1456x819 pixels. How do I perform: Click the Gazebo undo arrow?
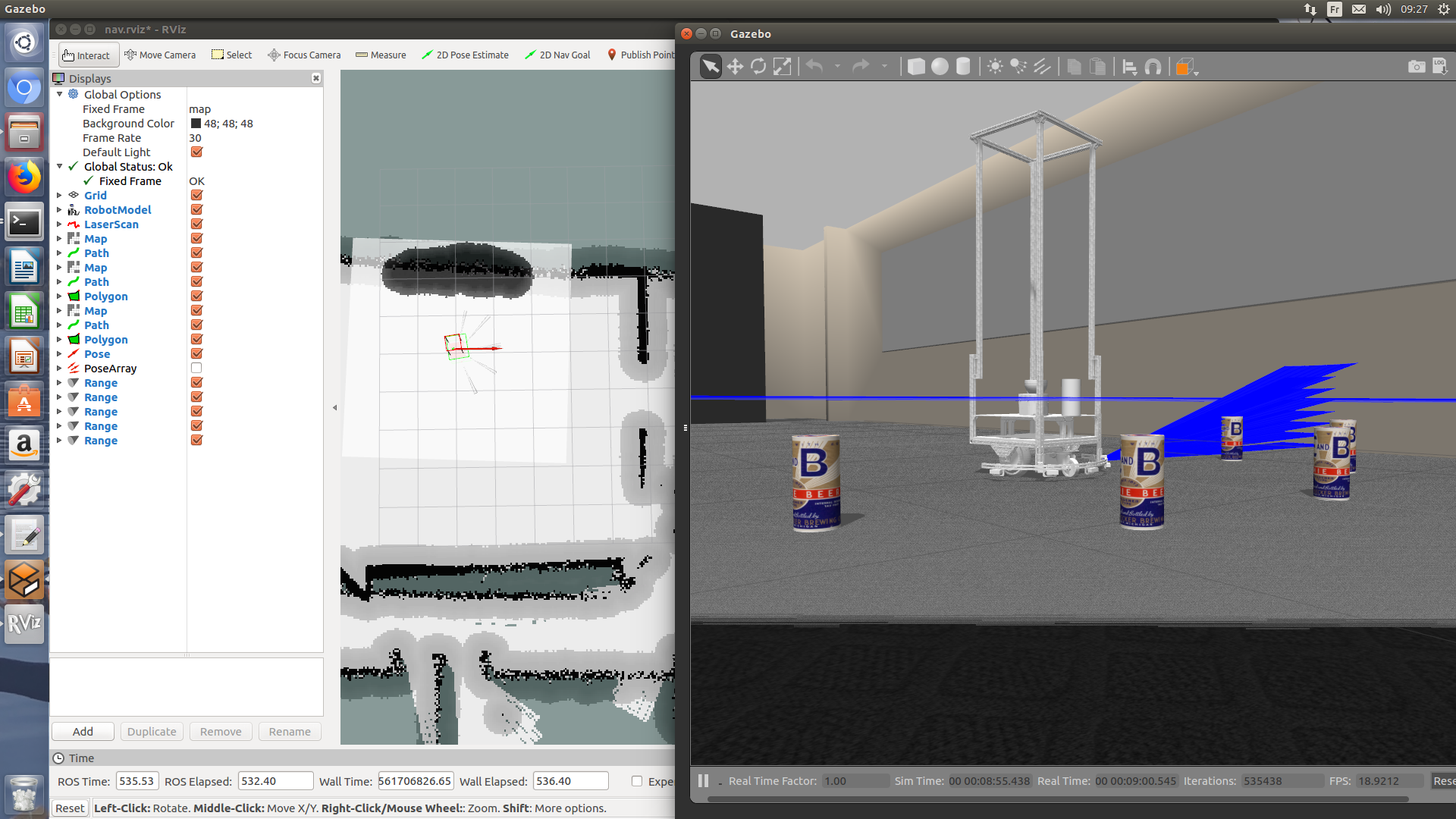(x=814, y=67)
